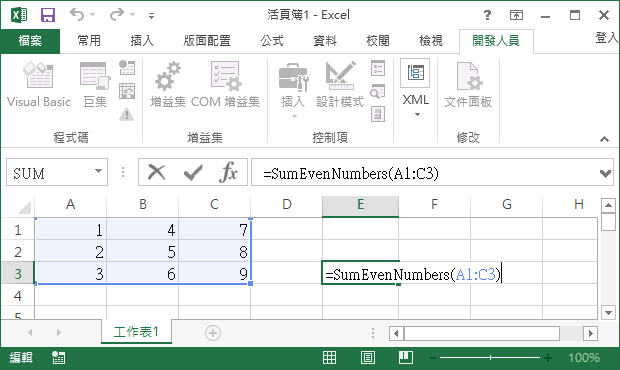
Task: Click the vertical scrollbar up arrow
Action: 608,206
